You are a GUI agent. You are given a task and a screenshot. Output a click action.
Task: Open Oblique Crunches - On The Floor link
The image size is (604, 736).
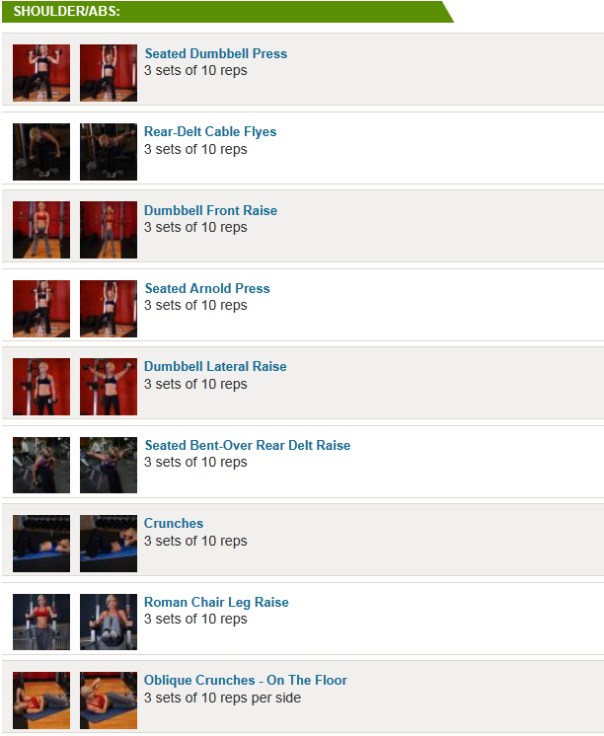pyautogui.click(x=245, y=680)
